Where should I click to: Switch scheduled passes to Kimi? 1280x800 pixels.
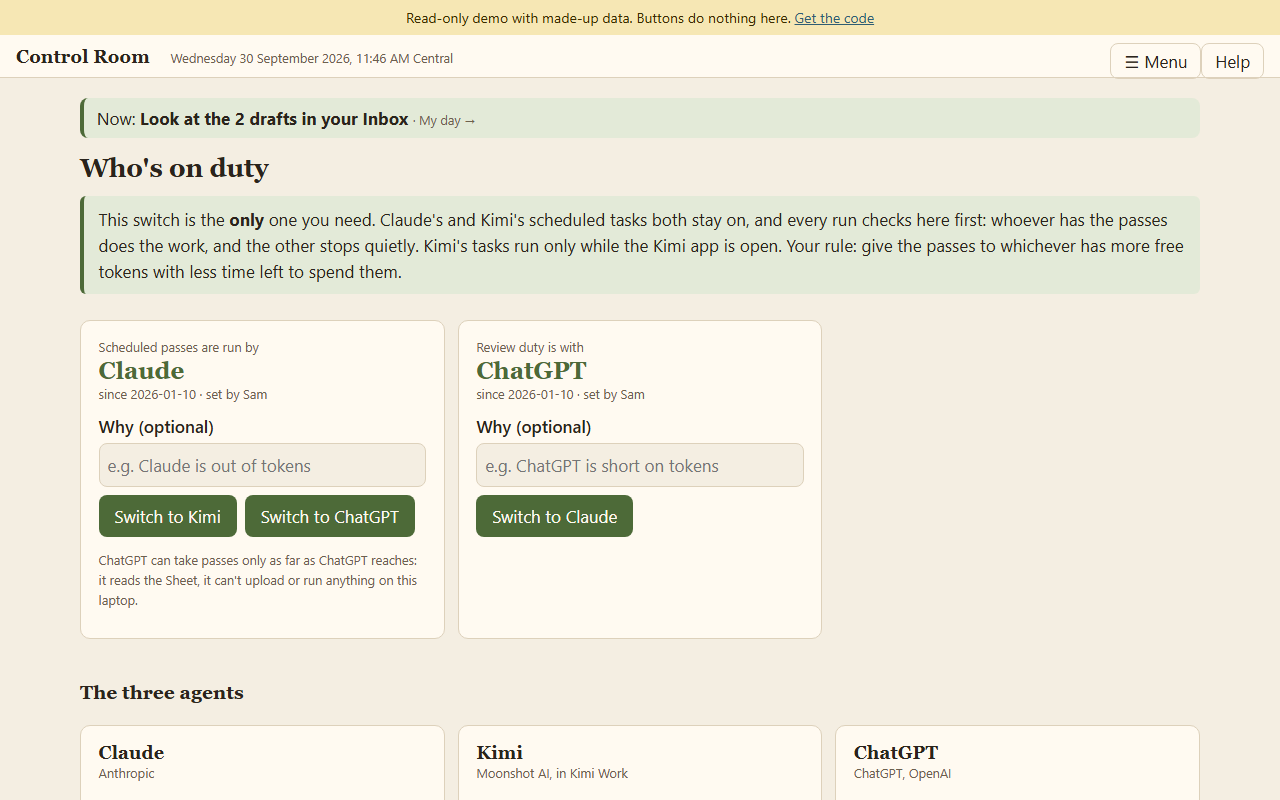(168, 516)
